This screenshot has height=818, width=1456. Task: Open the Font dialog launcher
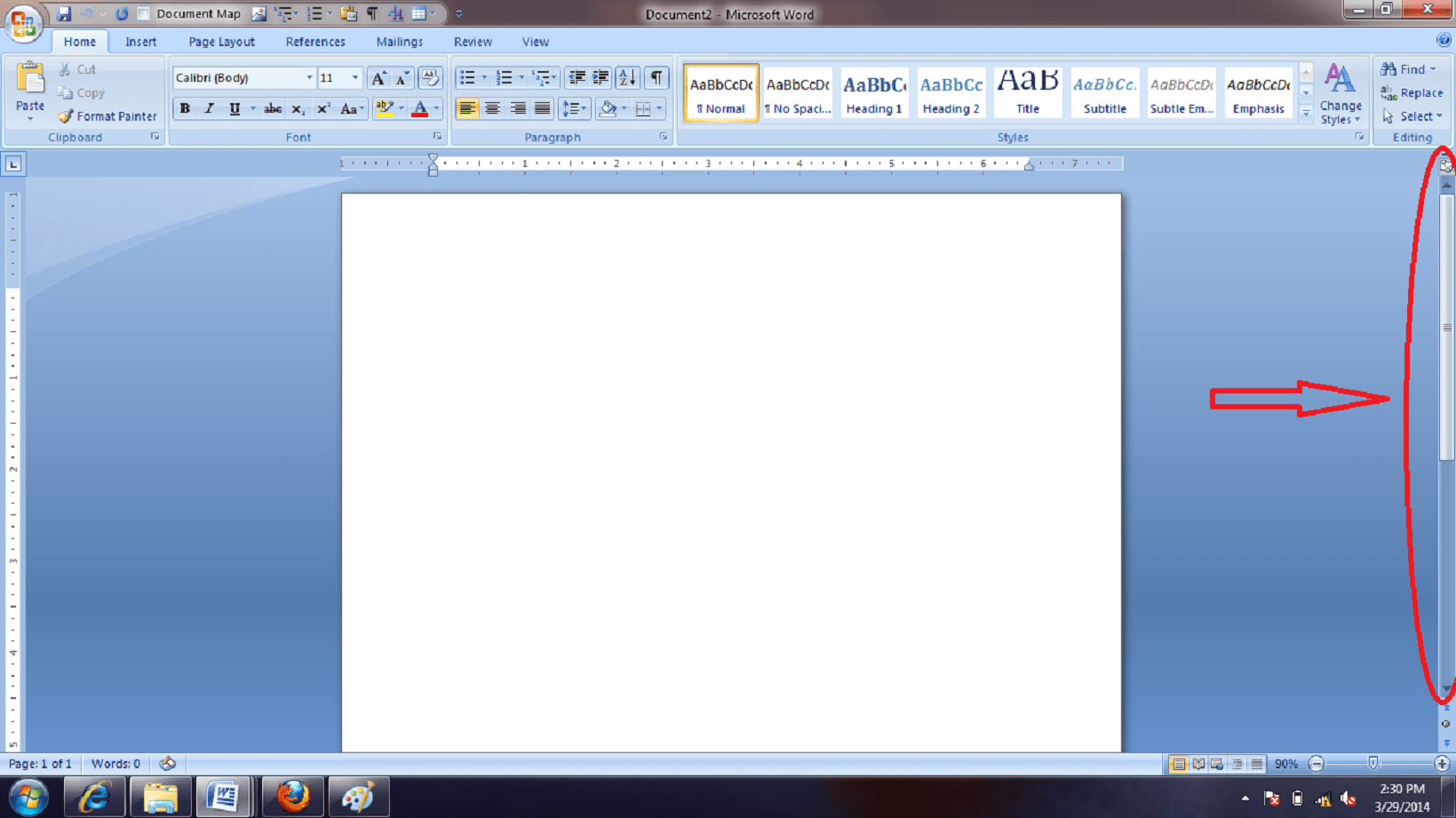[x=437, y=137]
